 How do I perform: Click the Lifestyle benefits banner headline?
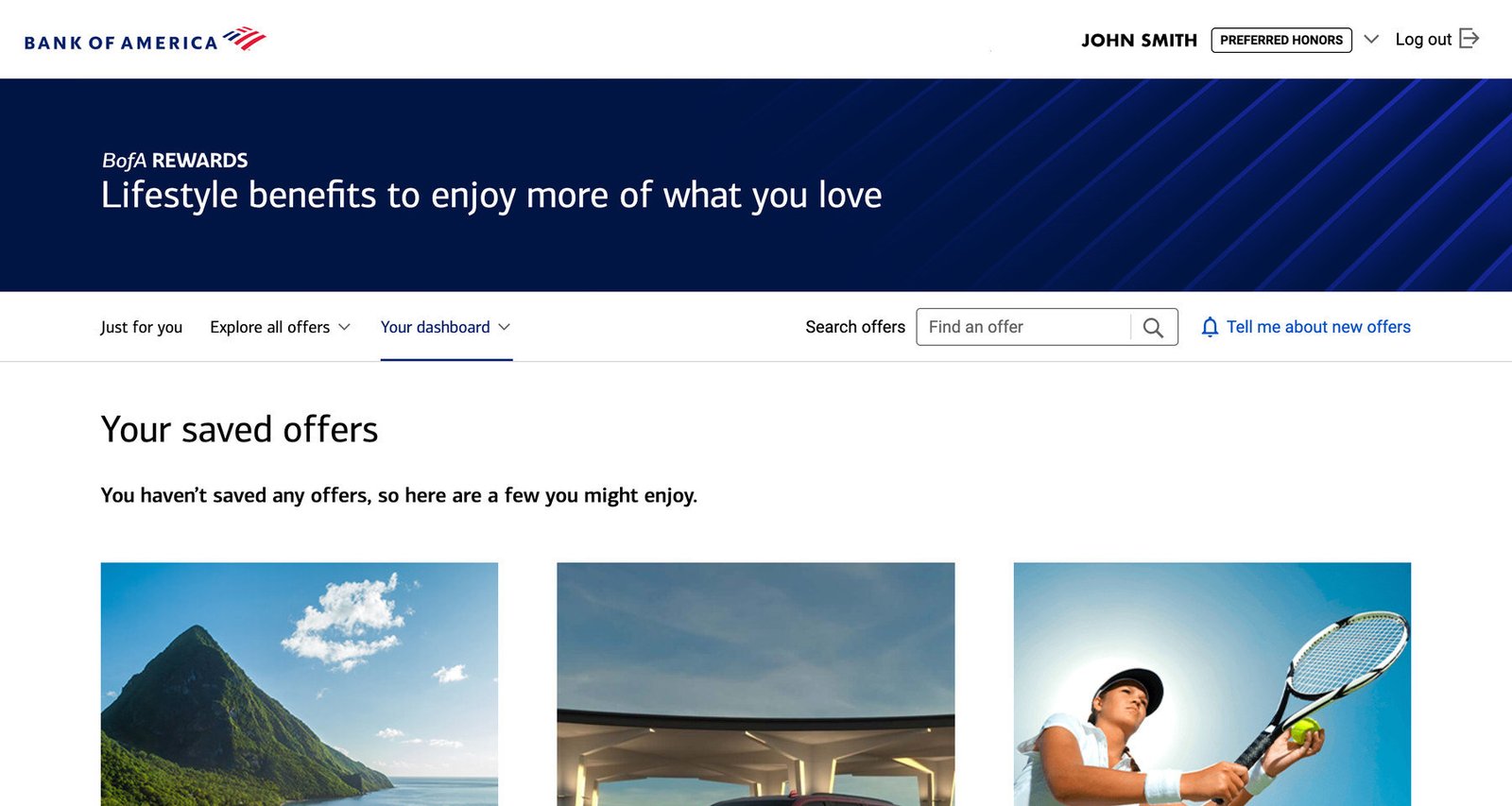[x=491, y=196]
